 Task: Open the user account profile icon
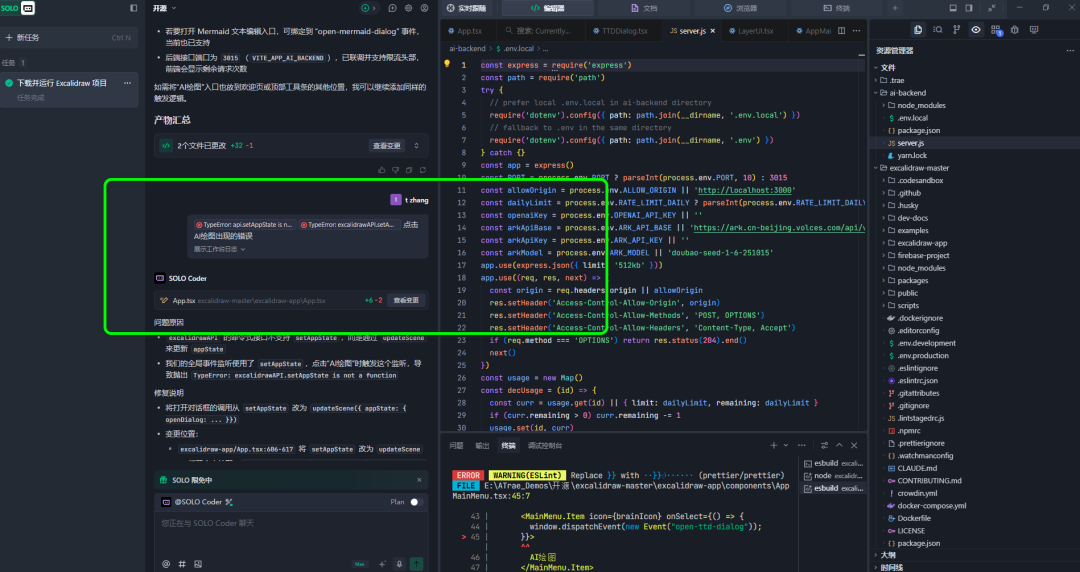(x=424, y=8)
